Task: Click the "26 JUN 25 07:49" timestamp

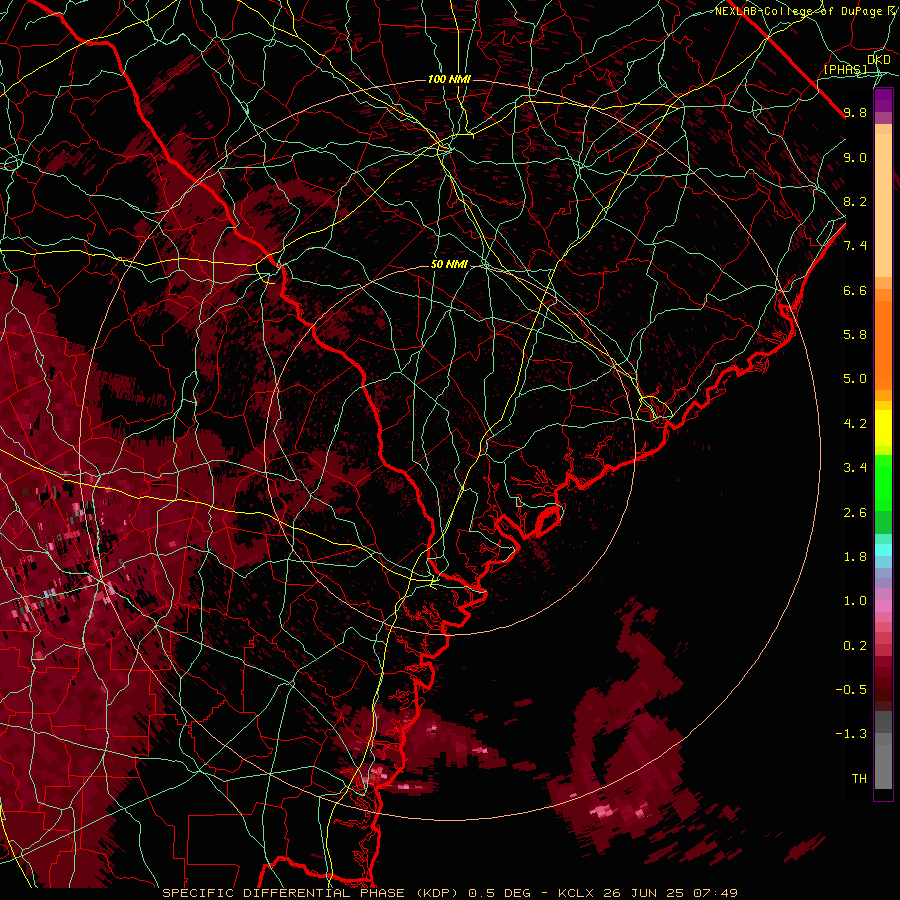Action: 670,893
